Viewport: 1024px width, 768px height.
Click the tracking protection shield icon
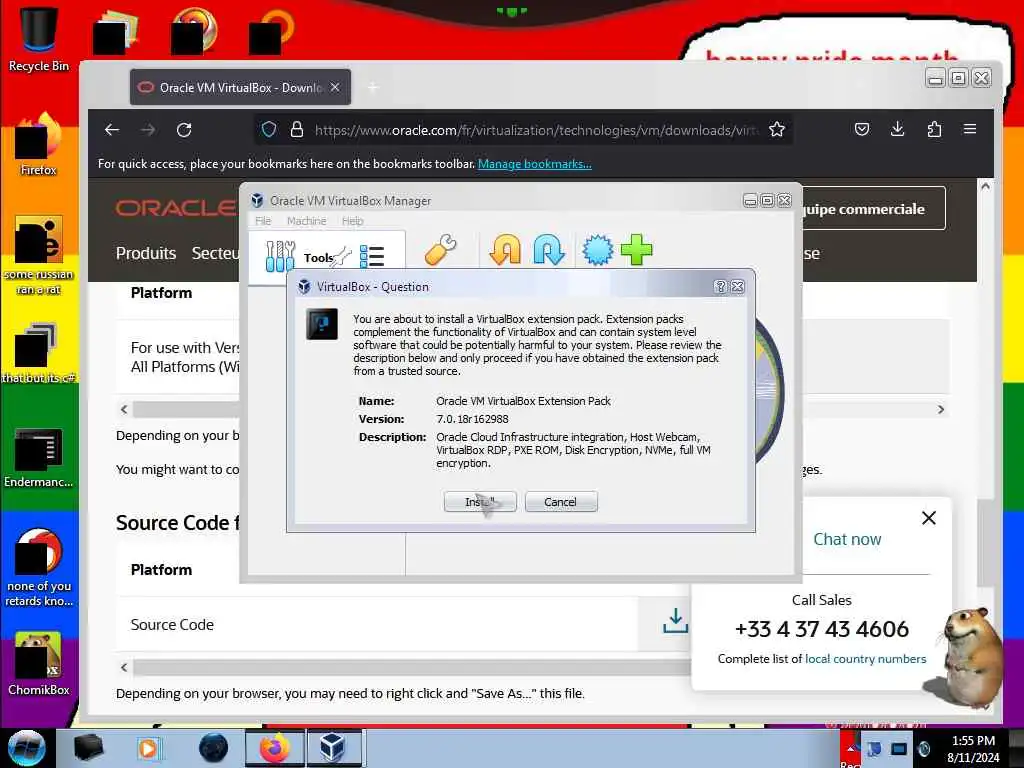pos(269,129)
